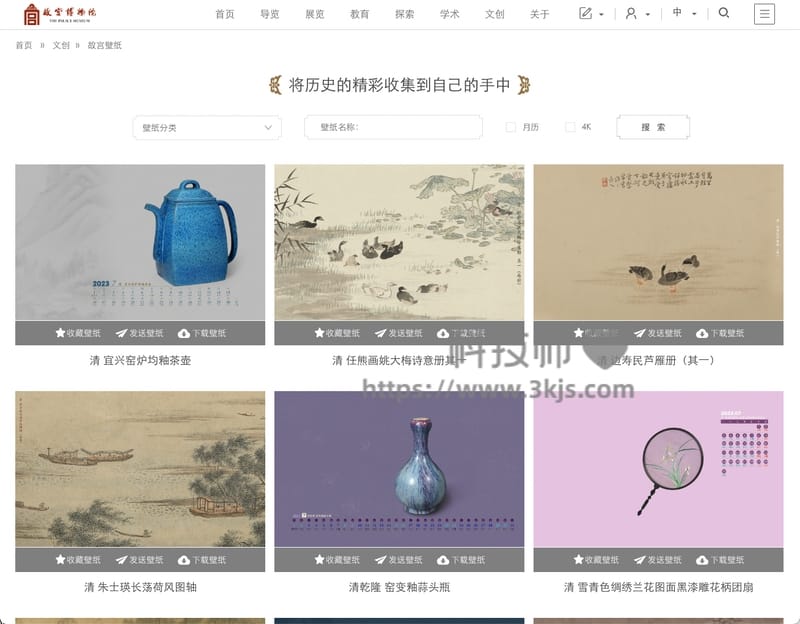Click 故宫壁纸 breadcrumb

coord(105,45)
